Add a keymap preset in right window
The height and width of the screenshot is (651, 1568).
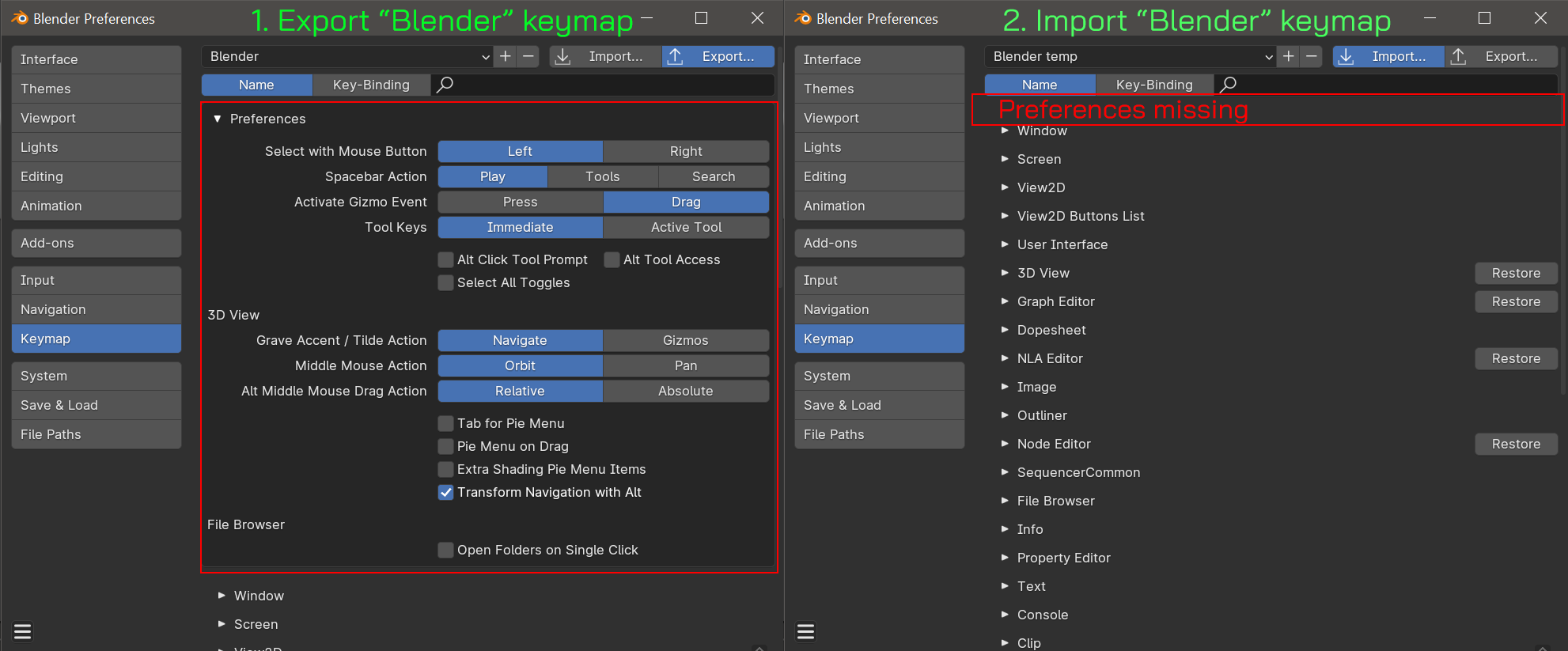tap(1289, 56)
